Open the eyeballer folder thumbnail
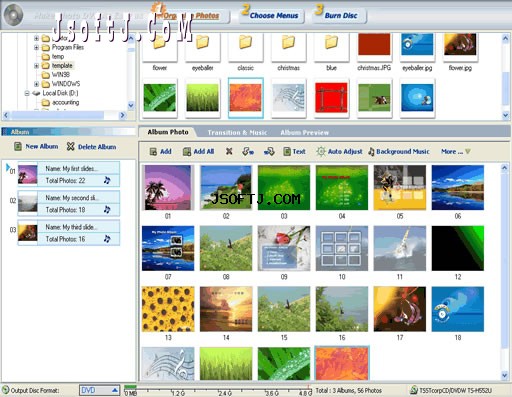The image size is (512, 397). click(203, 48)
